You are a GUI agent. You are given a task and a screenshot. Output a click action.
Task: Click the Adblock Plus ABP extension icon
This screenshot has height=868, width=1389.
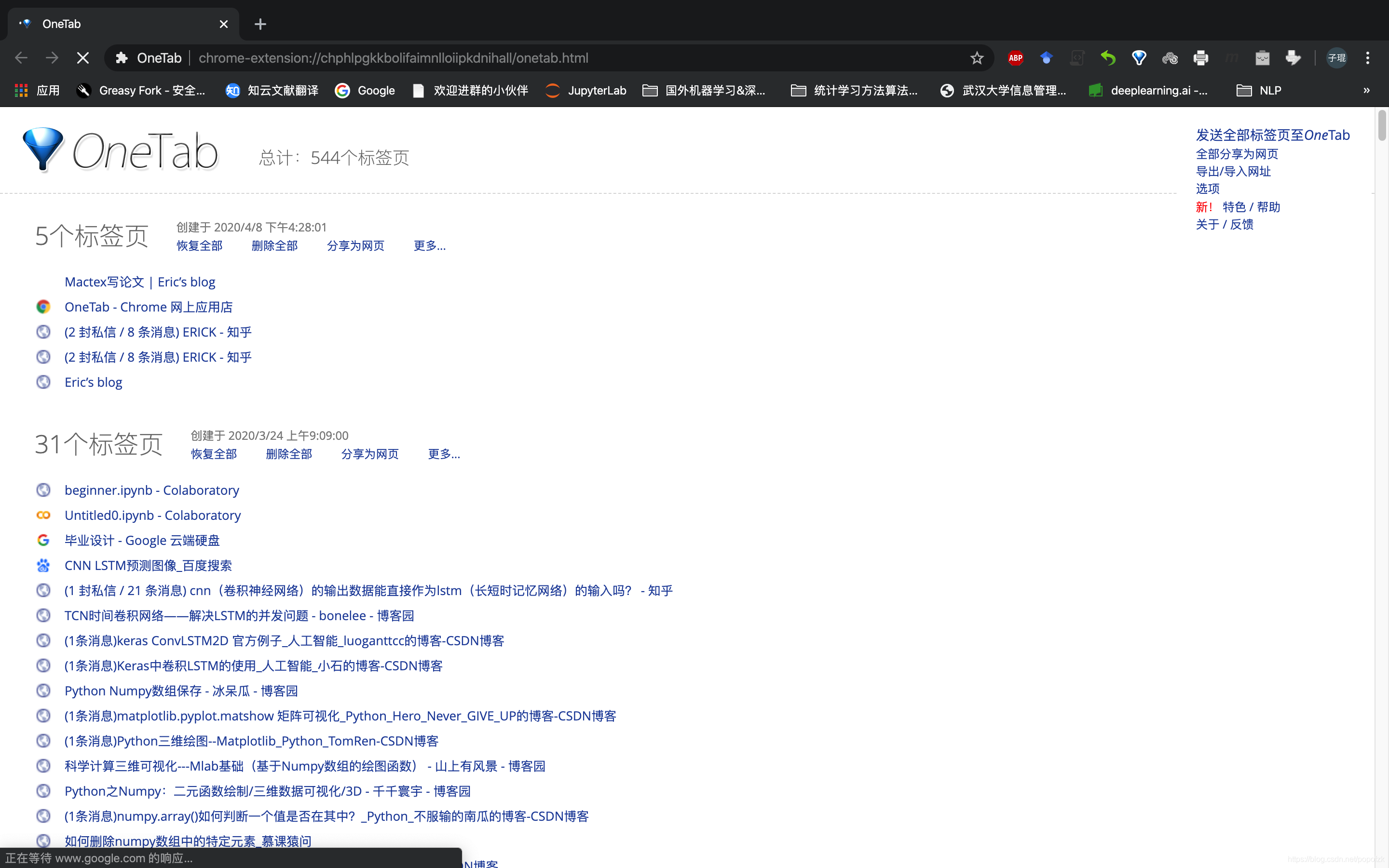pos(1015,57)
